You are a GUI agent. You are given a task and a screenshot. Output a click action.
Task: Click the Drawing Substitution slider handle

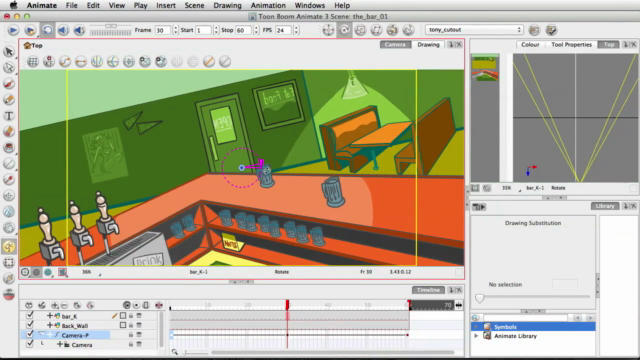(x=480, y=298)
